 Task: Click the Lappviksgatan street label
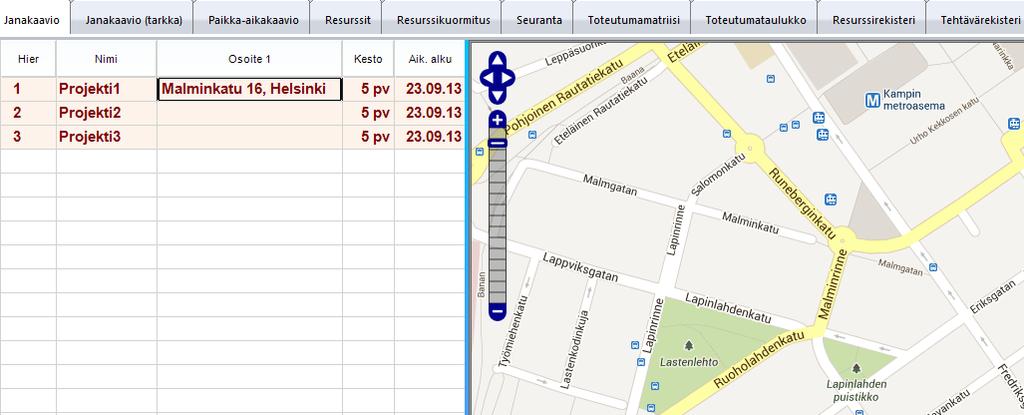tap(579, 268)
